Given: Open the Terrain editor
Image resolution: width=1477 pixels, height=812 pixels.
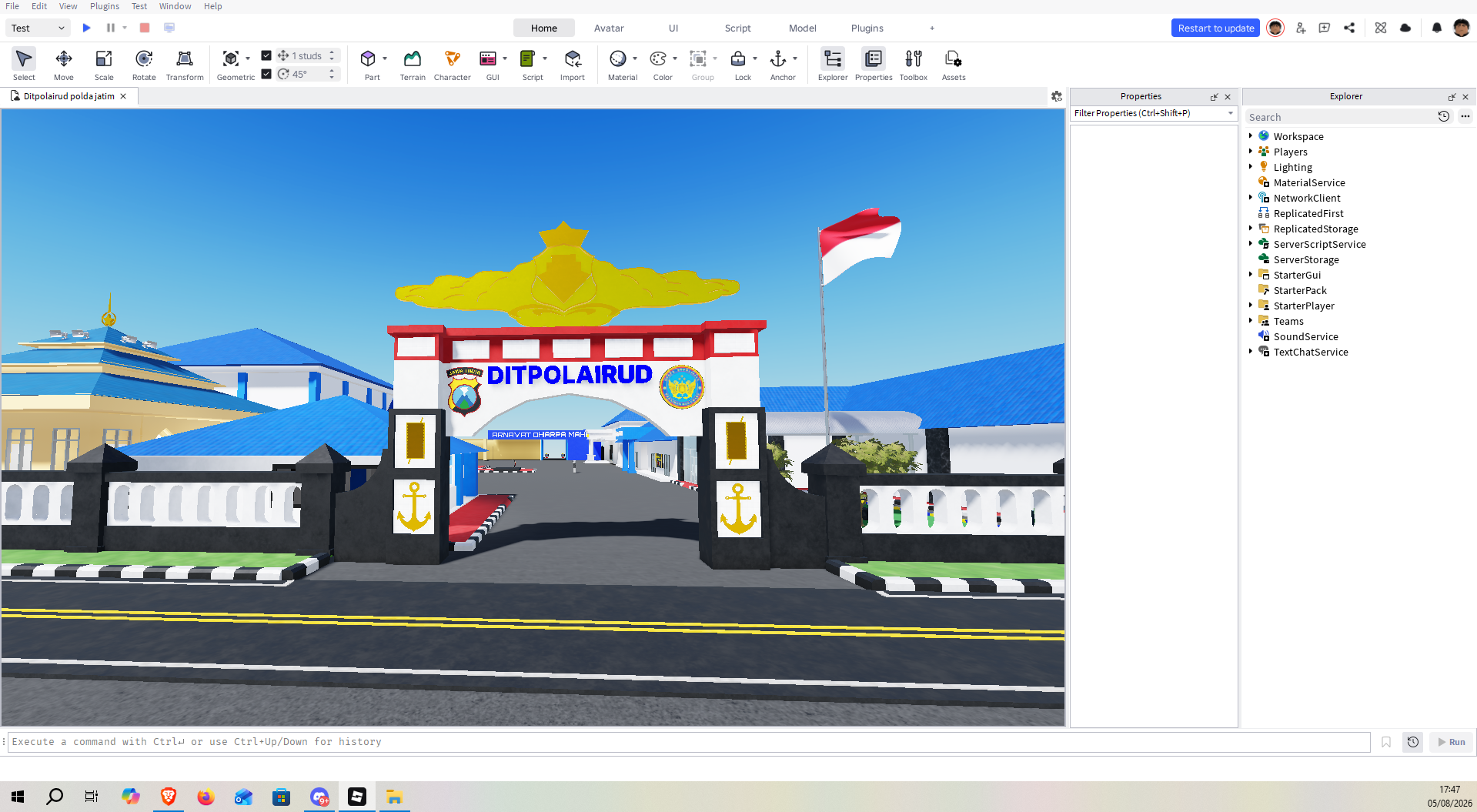Looking at the screenshot, I should point(413,65).
